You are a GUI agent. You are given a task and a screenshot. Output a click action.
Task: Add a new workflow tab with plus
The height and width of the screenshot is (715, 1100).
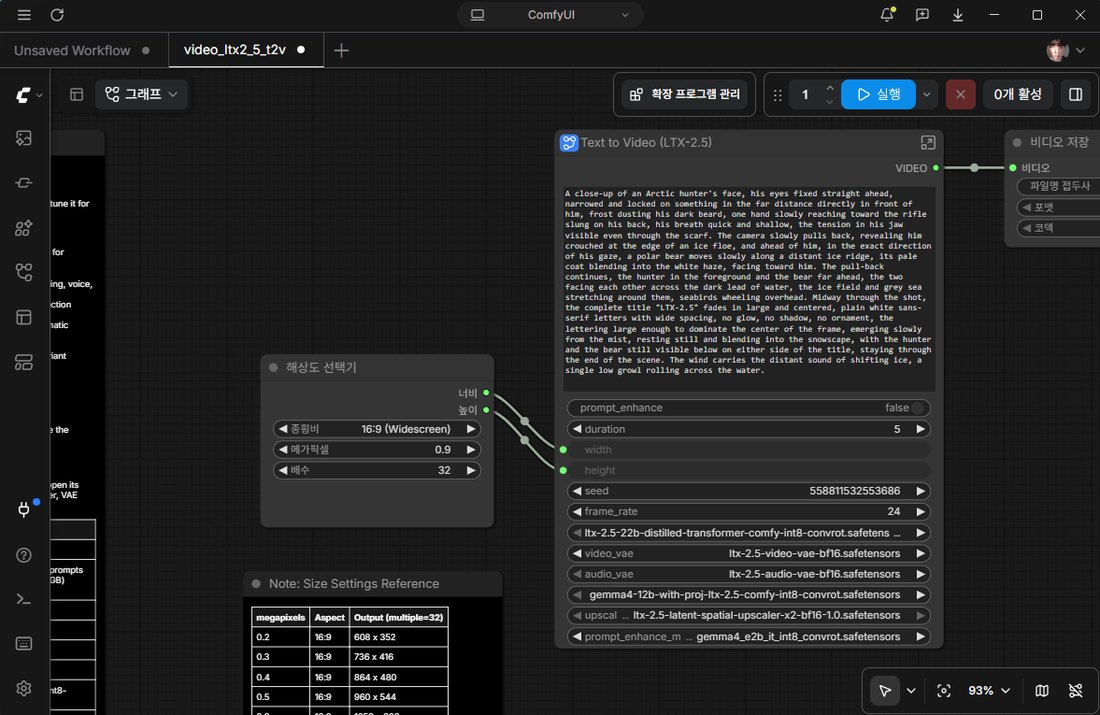[x=342, y=51]
